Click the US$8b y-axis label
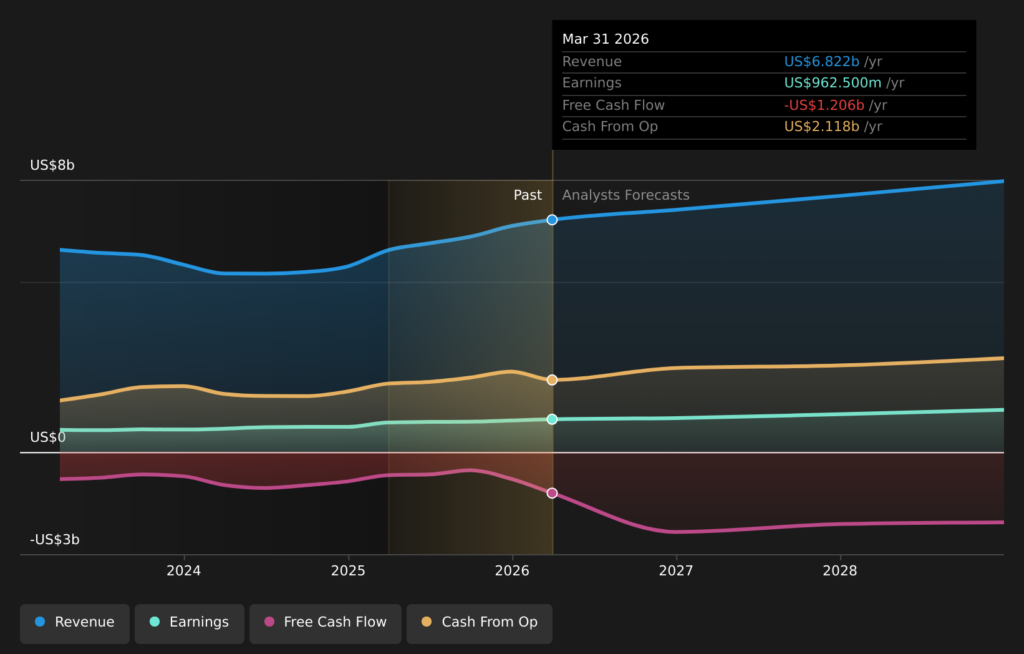 pyautogui.click(x=52, y=165)
